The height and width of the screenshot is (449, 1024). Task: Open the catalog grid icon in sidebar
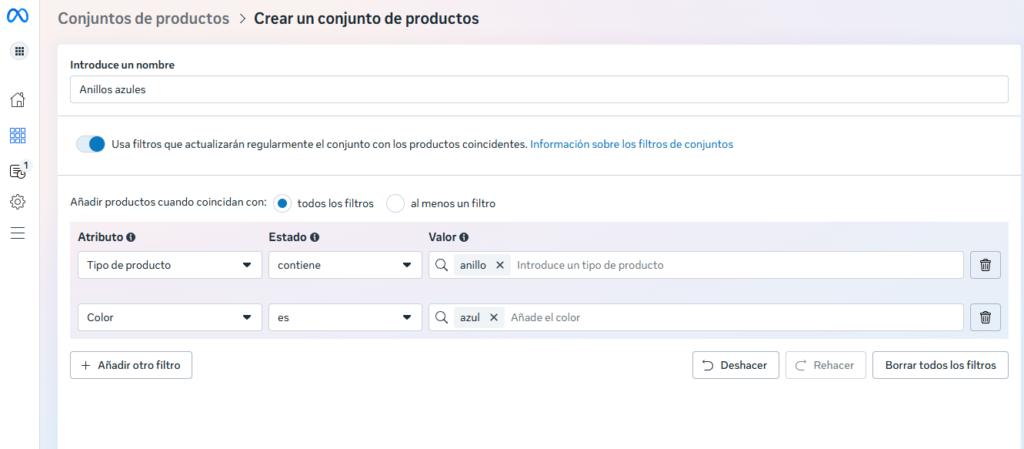(18, 136)
